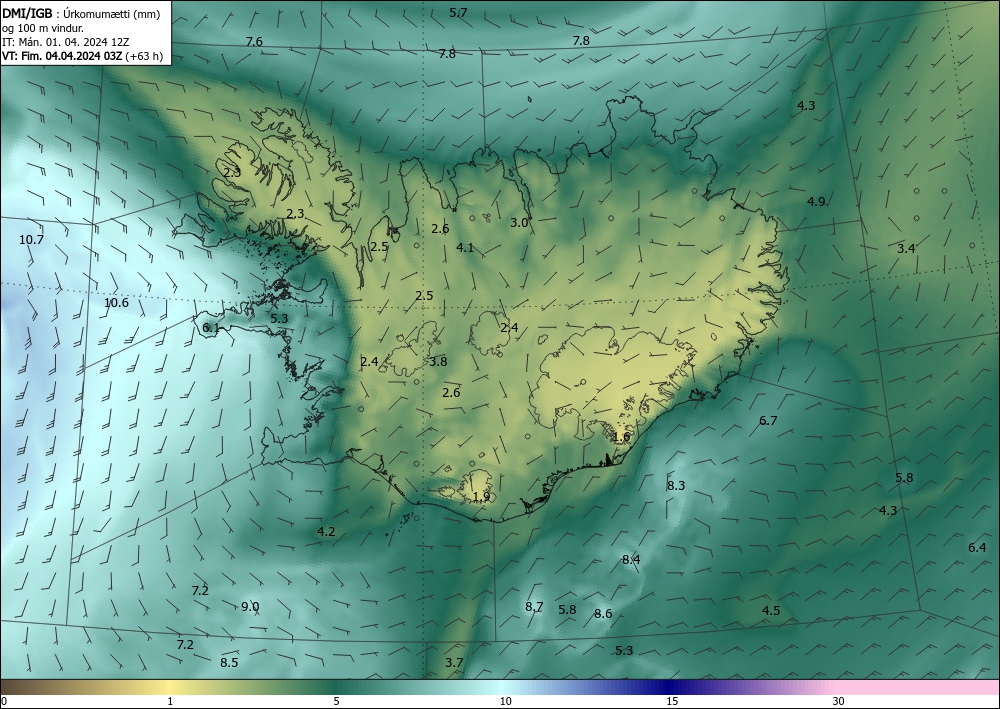1000x709 pixels.
Task: Click the 7.6 value label
Action: (x=254, y=41)
